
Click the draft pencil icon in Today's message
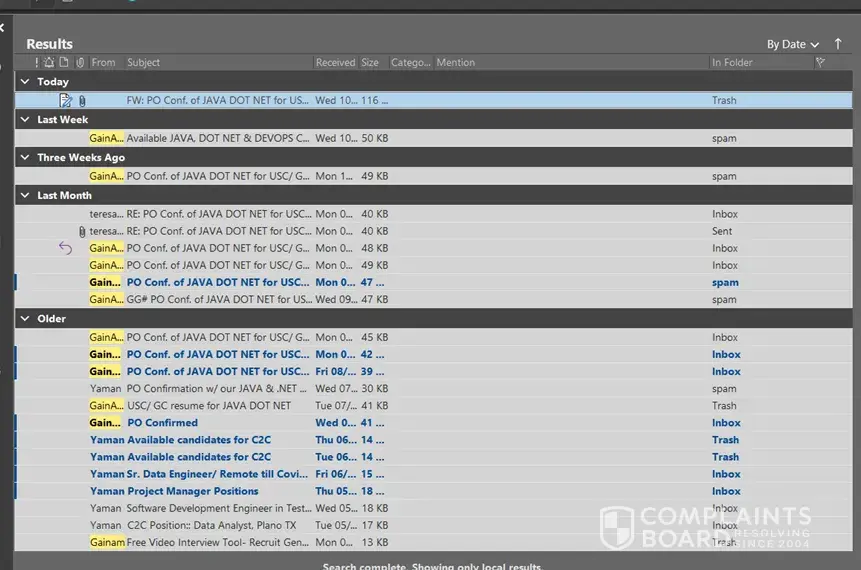(x=66, y=100)
